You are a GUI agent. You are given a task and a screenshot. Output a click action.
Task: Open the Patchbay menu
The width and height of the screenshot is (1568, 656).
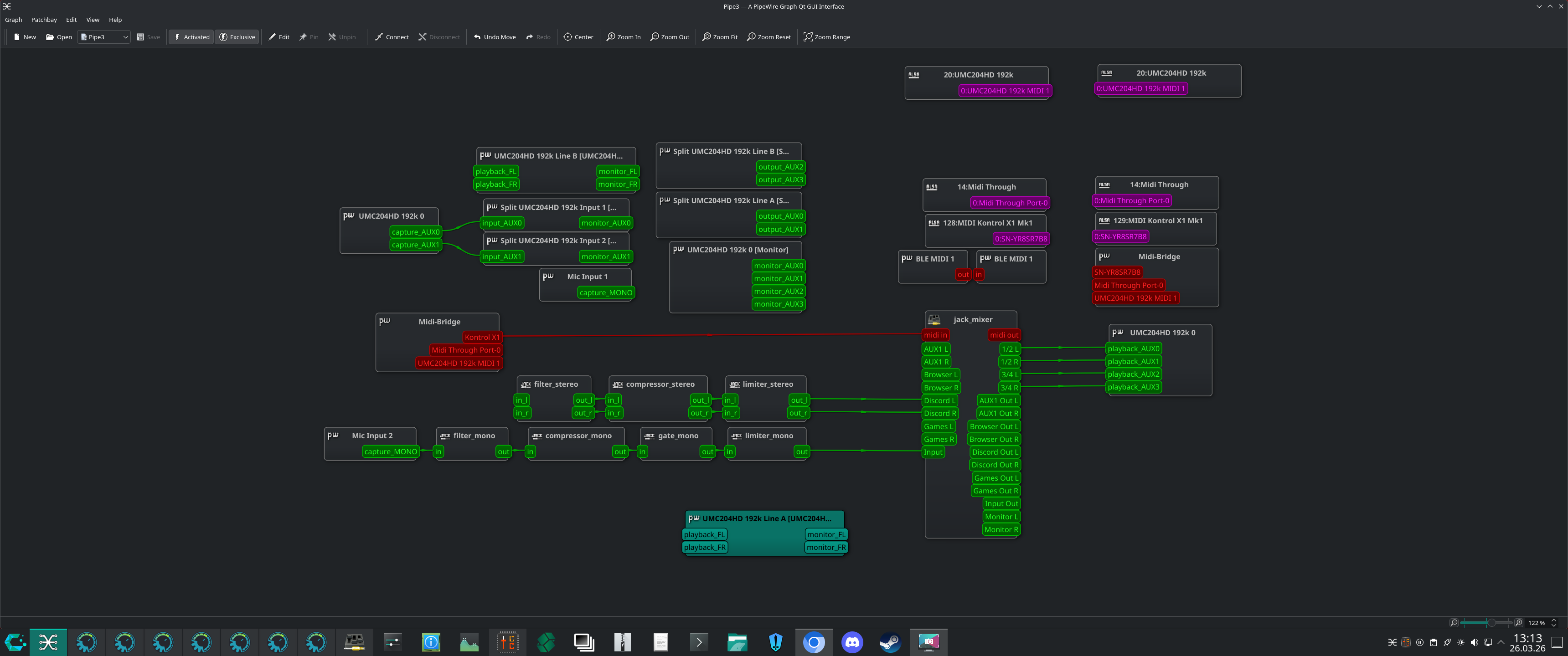click(x=44, y=20)
